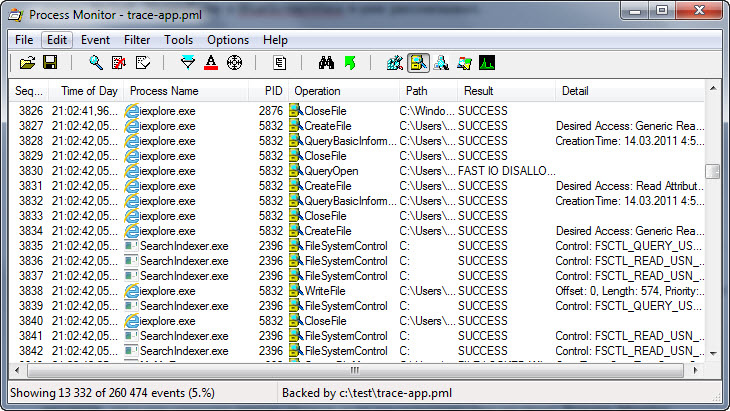Sort by Detail column header

[630, 91]
